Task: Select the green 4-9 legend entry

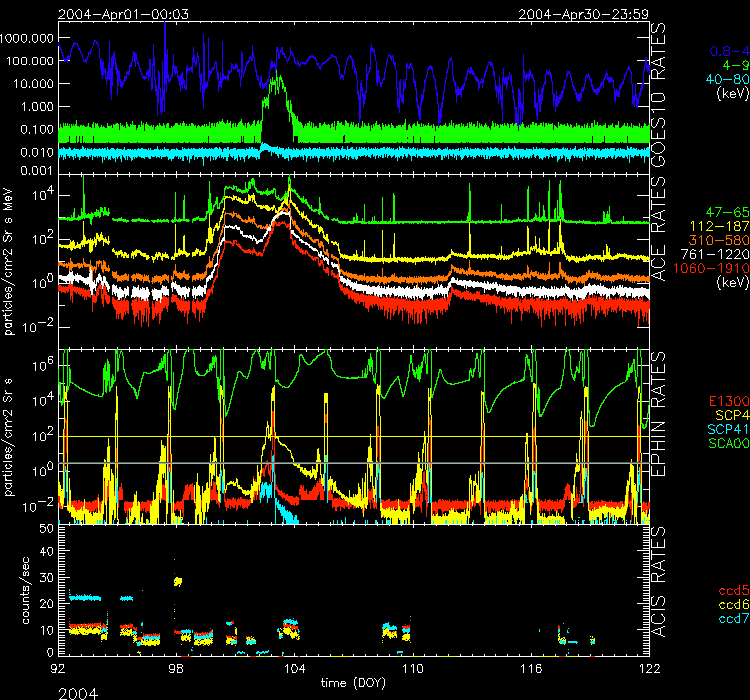Action: coord(732,65)
